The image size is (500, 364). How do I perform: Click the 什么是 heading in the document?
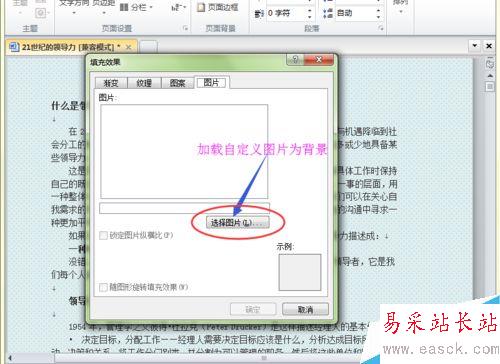click(x=68, y=106)
